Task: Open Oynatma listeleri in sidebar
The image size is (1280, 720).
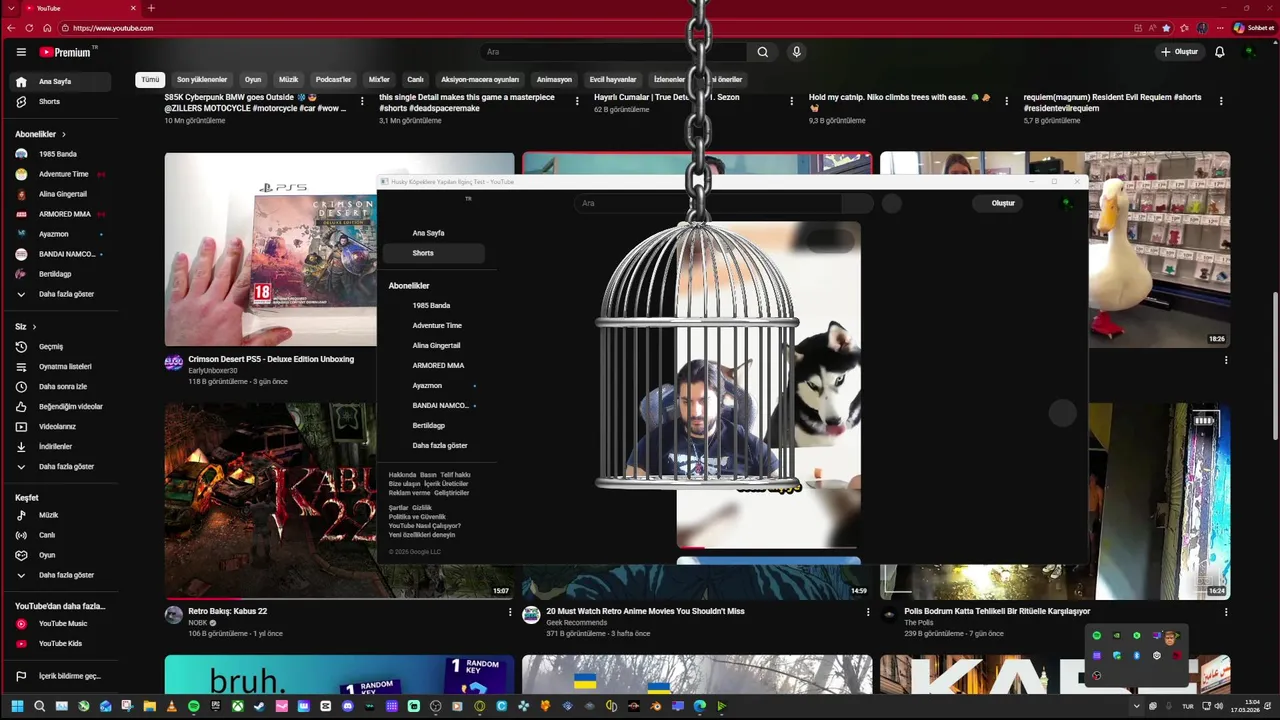Action: pyautogui.click(x=60, y=367)
